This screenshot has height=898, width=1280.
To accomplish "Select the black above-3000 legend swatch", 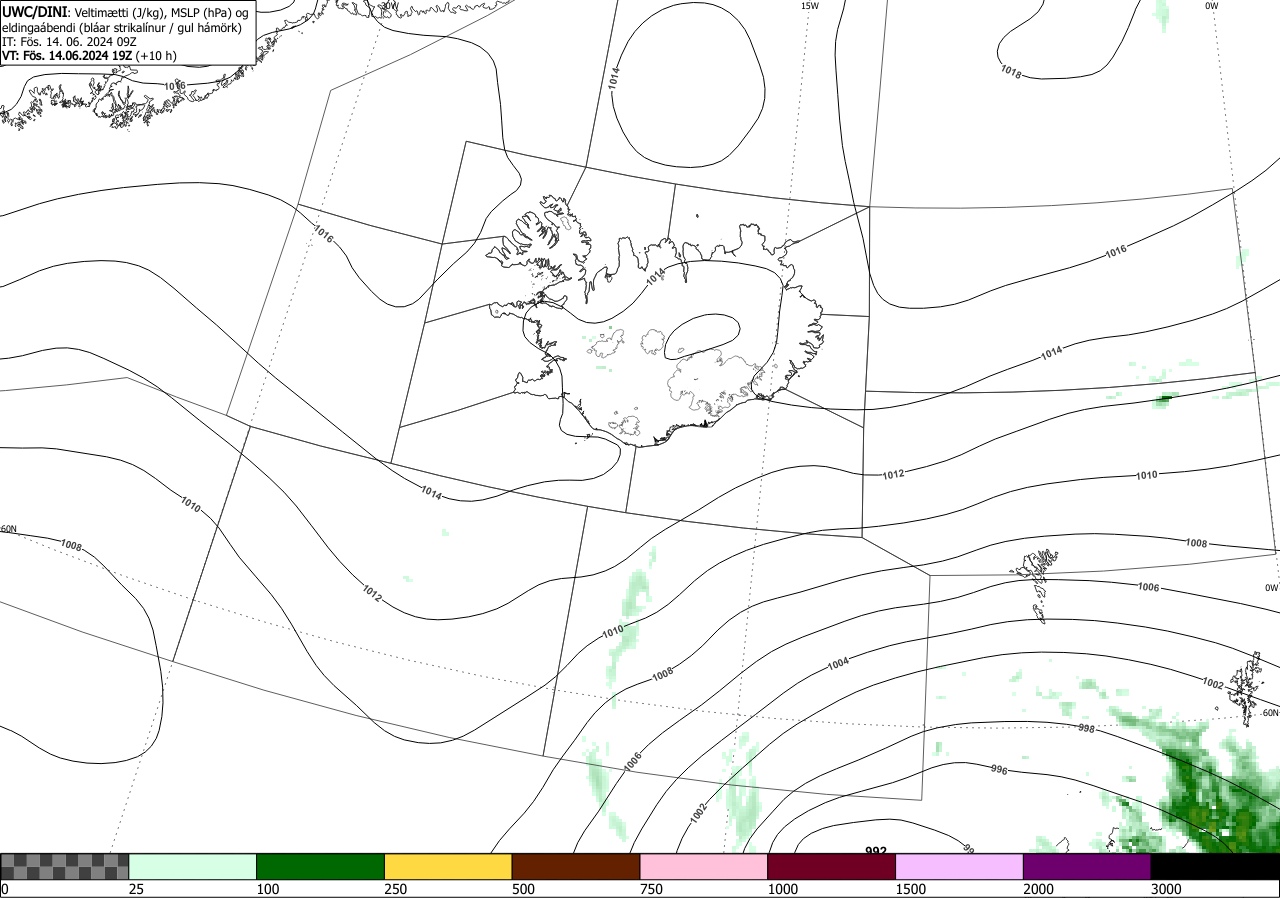I will pos(1215,866).
